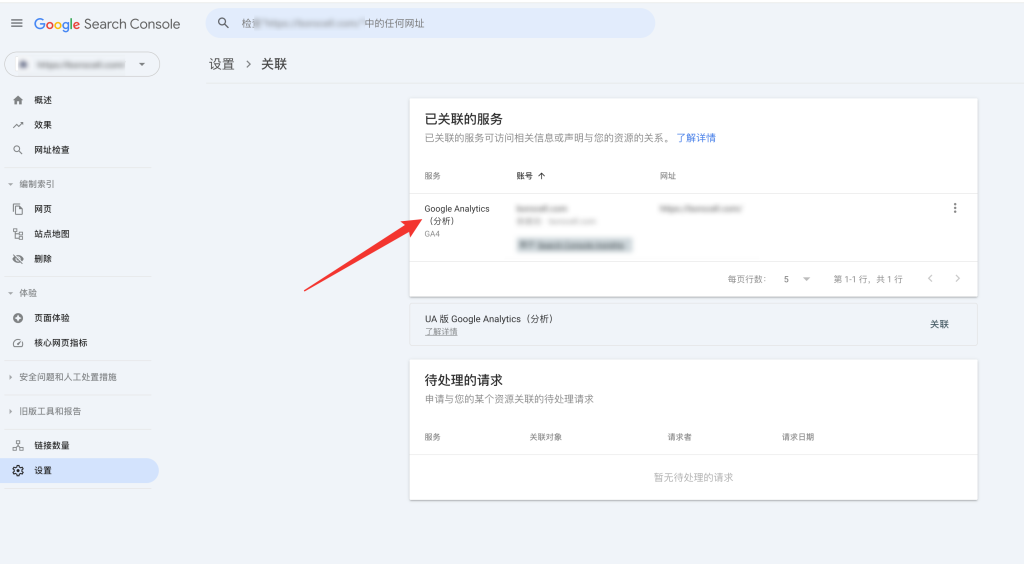1024x564 pixels.
Task: Click the gear icon beside 设置
Action: pyautogui.click(x=18, y=470)
